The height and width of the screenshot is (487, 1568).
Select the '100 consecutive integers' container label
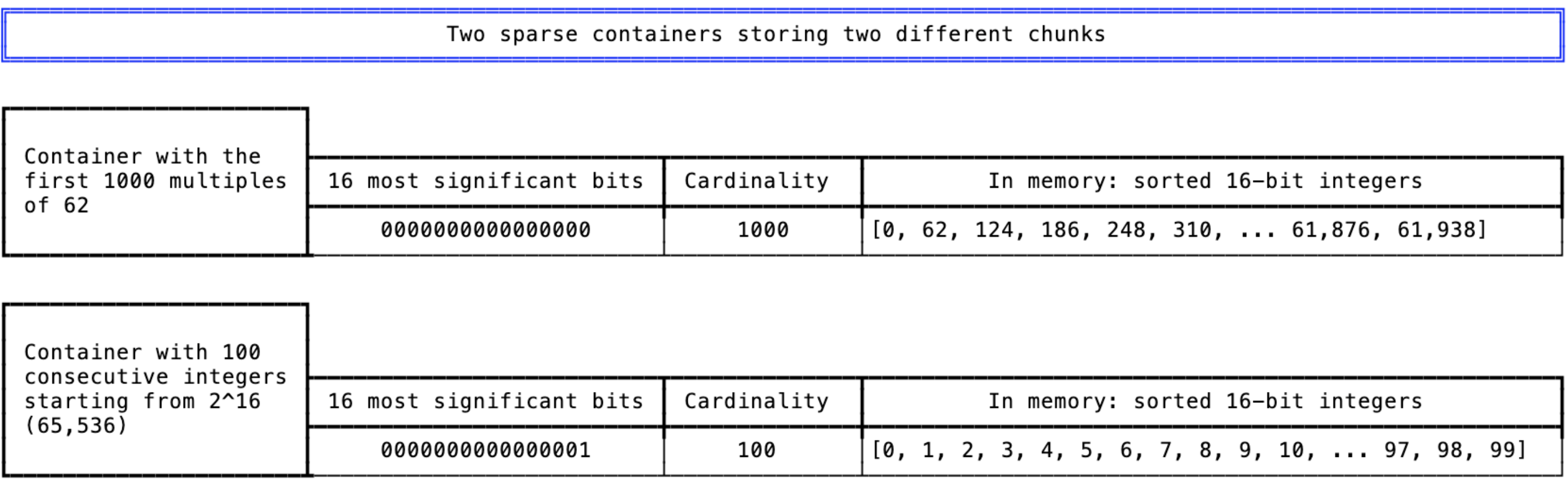pos(156,390)
